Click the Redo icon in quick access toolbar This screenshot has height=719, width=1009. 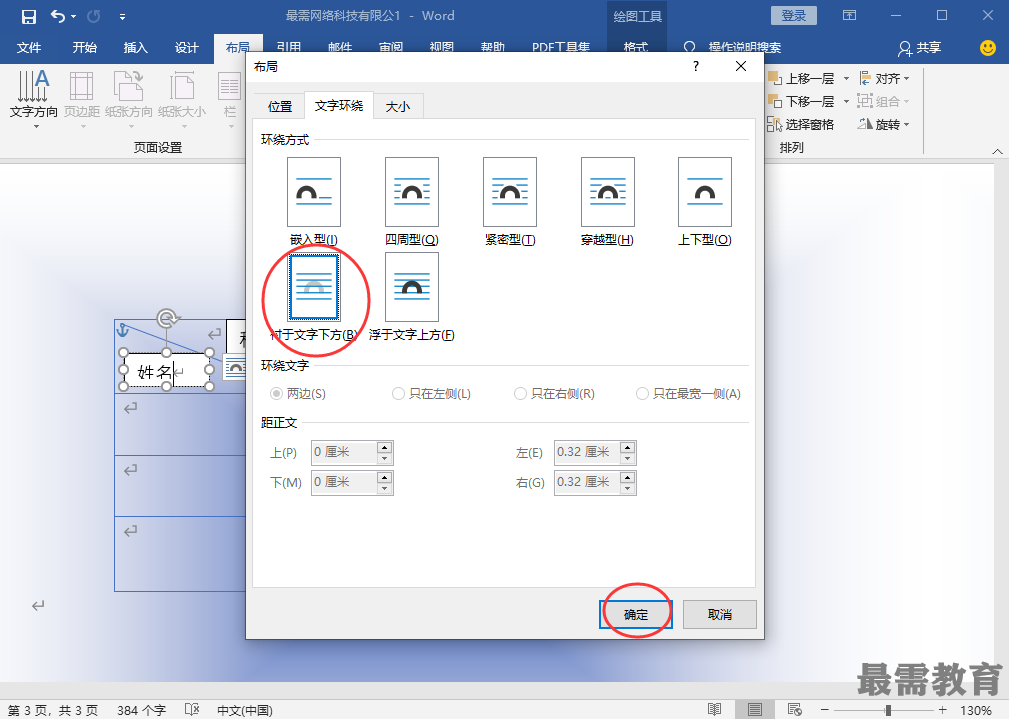tap(94, 16)
